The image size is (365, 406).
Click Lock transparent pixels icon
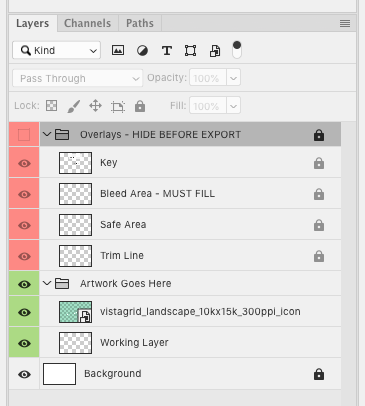[x=51, y=106]
